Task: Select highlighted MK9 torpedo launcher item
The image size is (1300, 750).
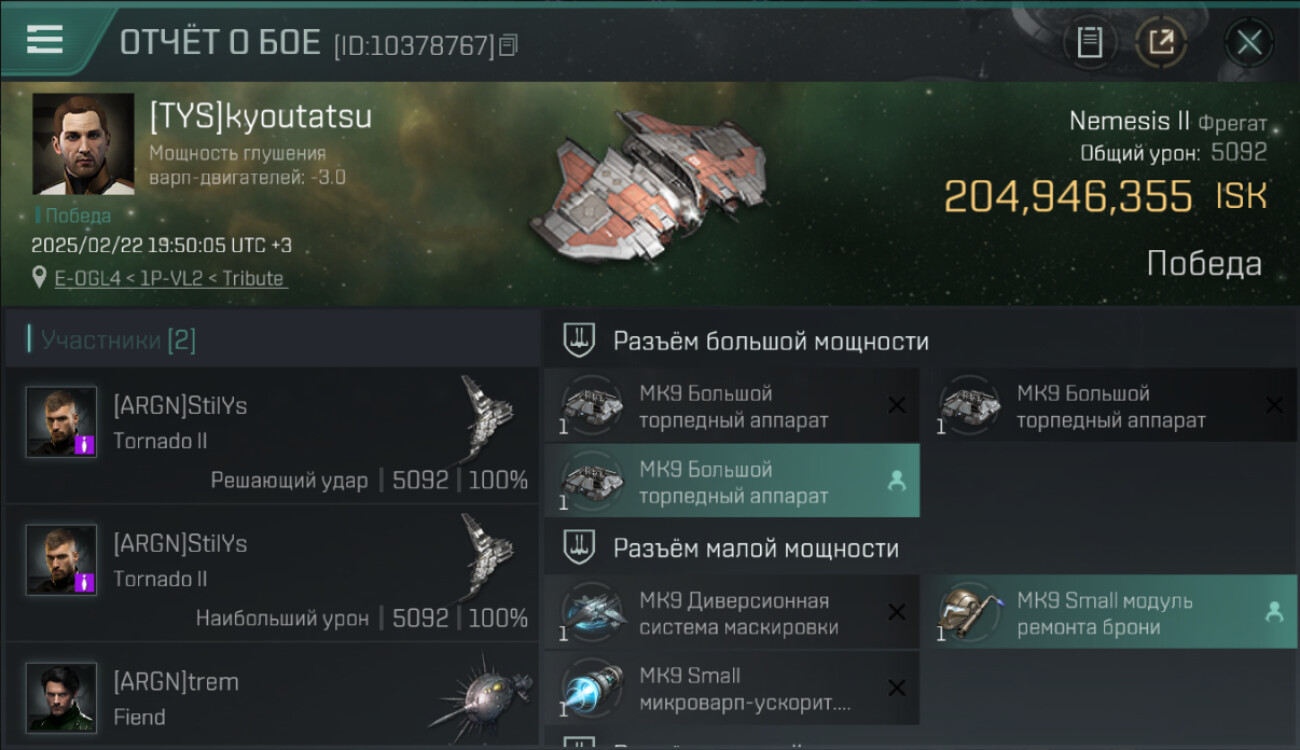Action: pos(732,481)
